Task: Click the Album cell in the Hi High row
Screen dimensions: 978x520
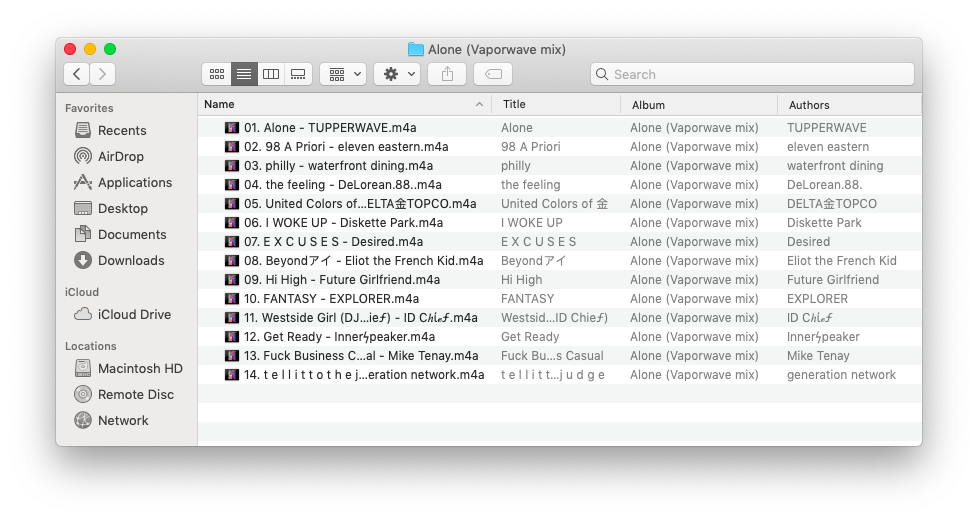Action: click(x=694, y=280)
